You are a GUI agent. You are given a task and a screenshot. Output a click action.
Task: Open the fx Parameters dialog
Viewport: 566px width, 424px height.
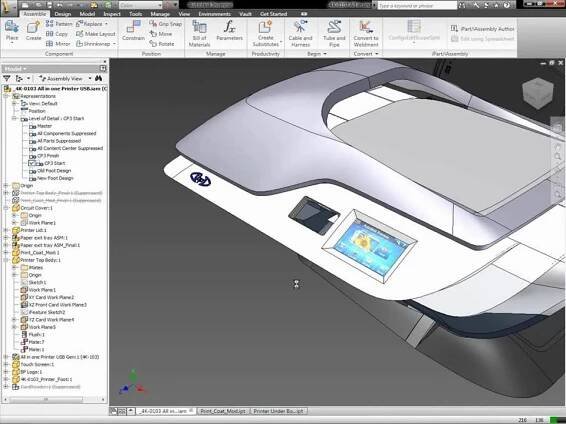[x=230, y=30]
